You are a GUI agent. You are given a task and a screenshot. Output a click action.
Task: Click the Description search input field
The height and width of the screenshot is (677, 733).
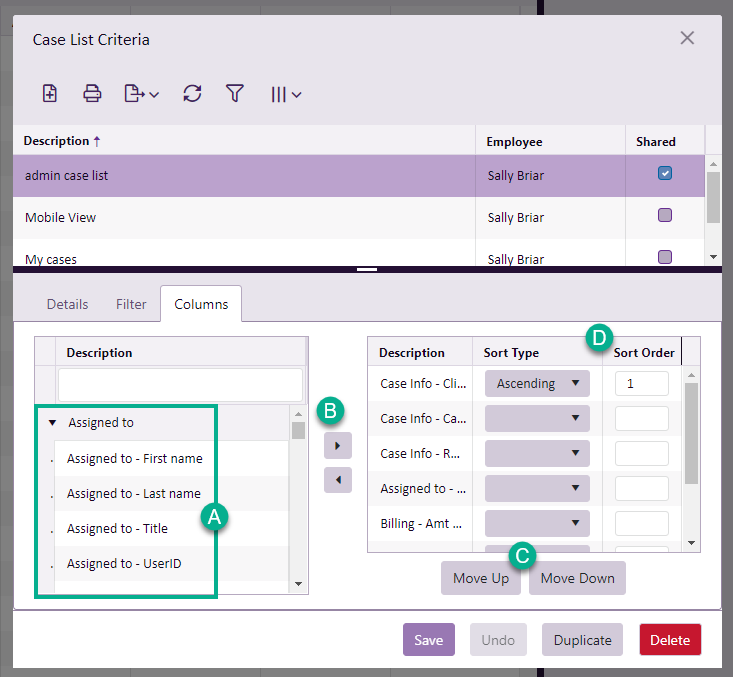click(x=180, y=384)
